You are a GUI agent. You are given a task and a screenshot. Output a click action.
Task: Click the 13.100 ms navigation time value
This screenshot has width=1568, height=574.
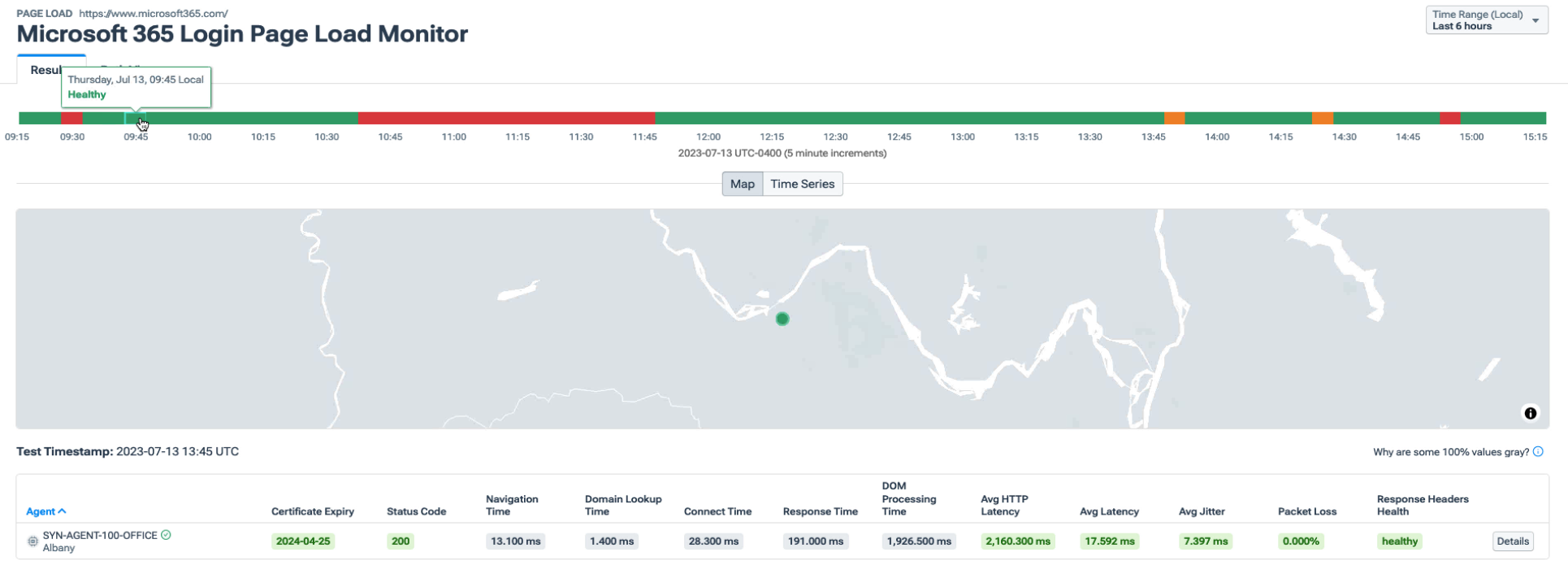click(516, 541)
